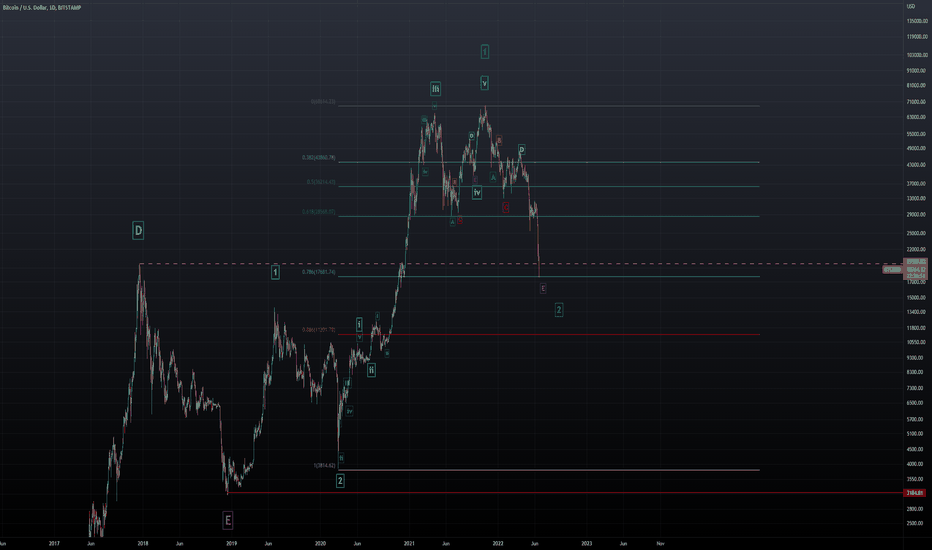This screenshot has height=550, width=932.
Task: Click the 0.786 Fibonacci level label
Action: 319,272
